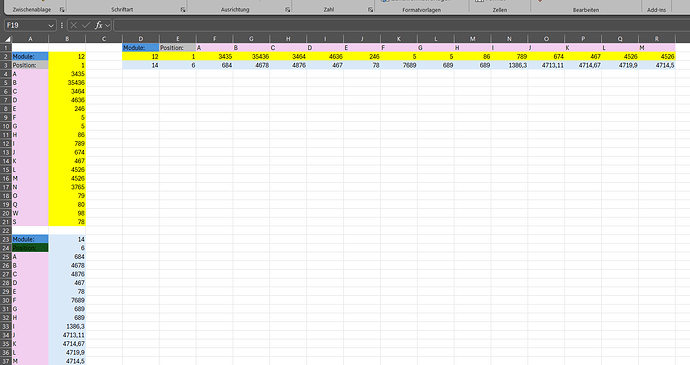The width and height of the screenshot is (690, 365).
Task: Click the cancel X in formula bar
Action: pos(73,26)
